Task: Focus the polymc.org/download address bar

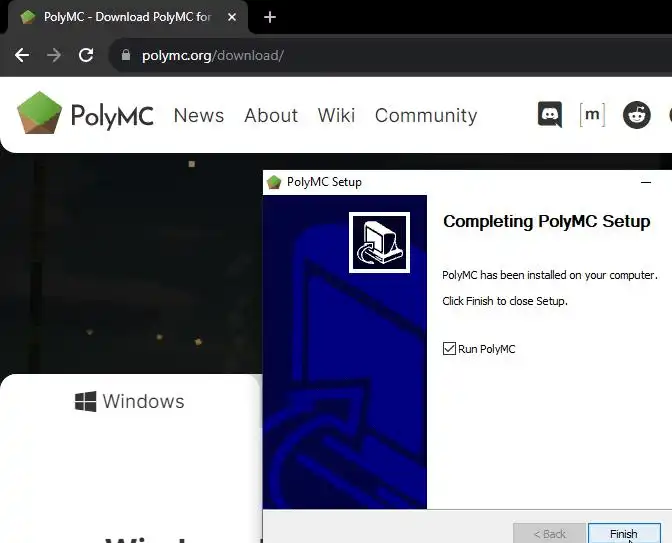Action: click(390, 55)
